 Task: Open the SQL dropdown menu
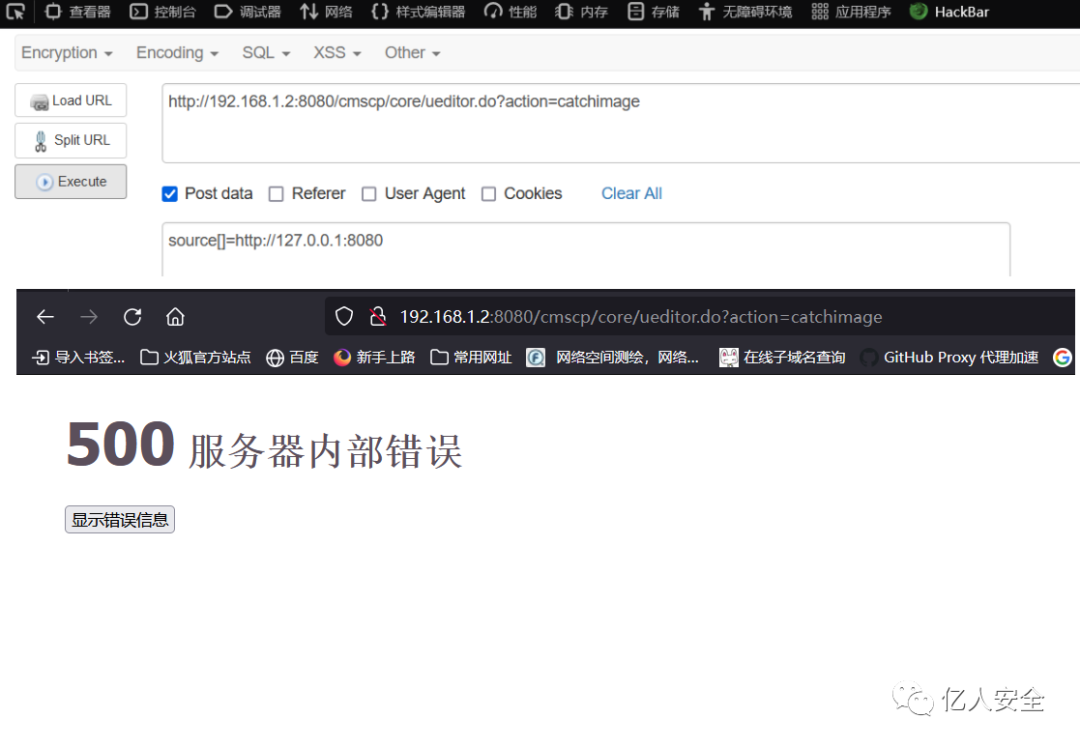265,52
